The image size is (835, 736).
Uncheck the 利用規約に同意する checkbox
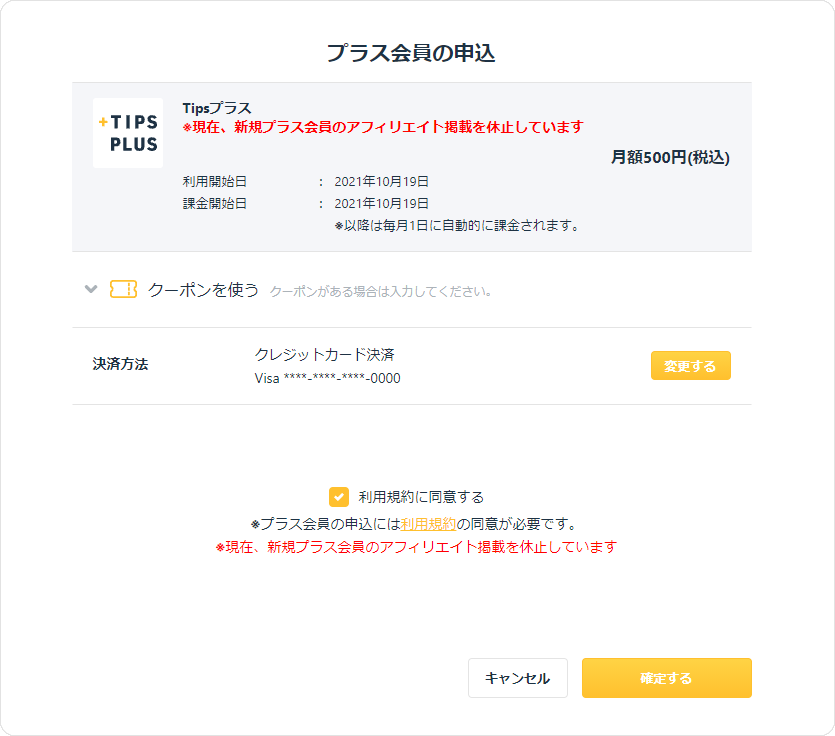pyautogui.click(x=339, y=497)
